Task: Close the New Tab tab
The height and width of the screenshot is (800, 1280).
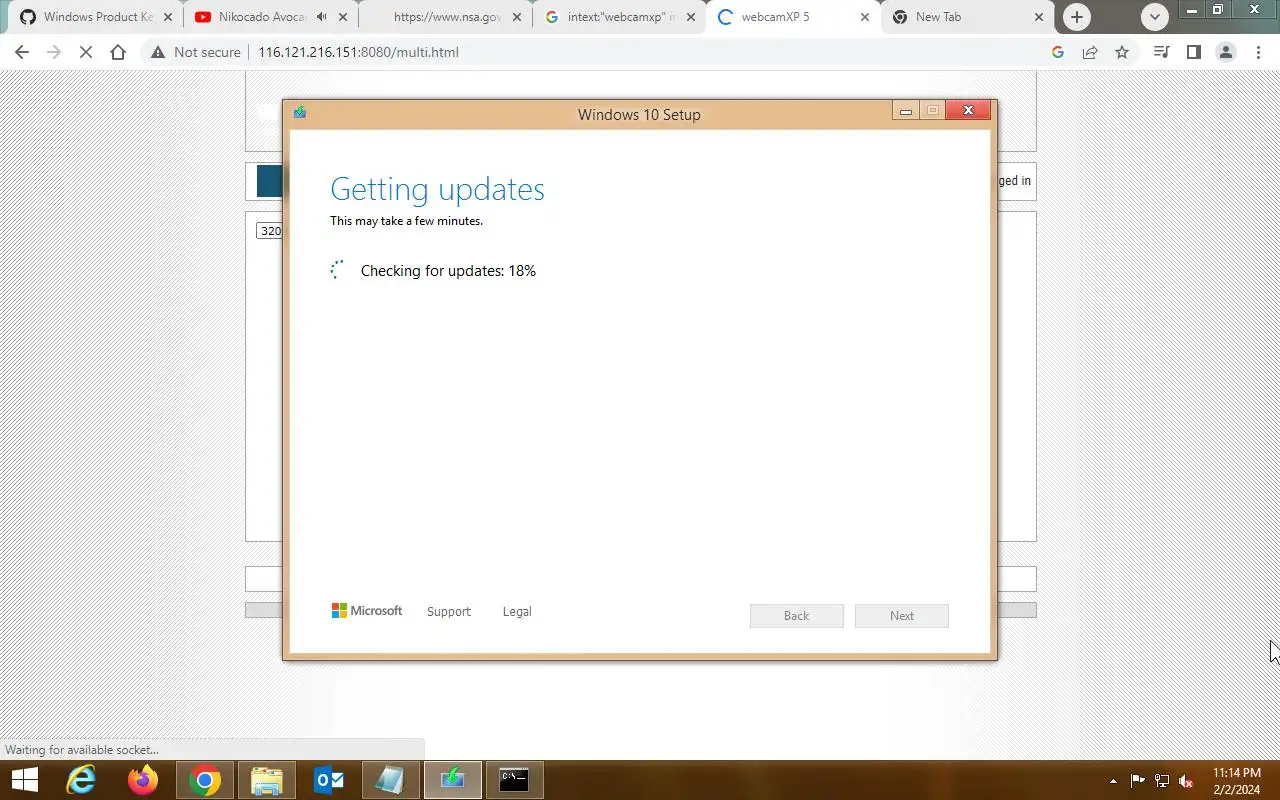Action: 1039,17
